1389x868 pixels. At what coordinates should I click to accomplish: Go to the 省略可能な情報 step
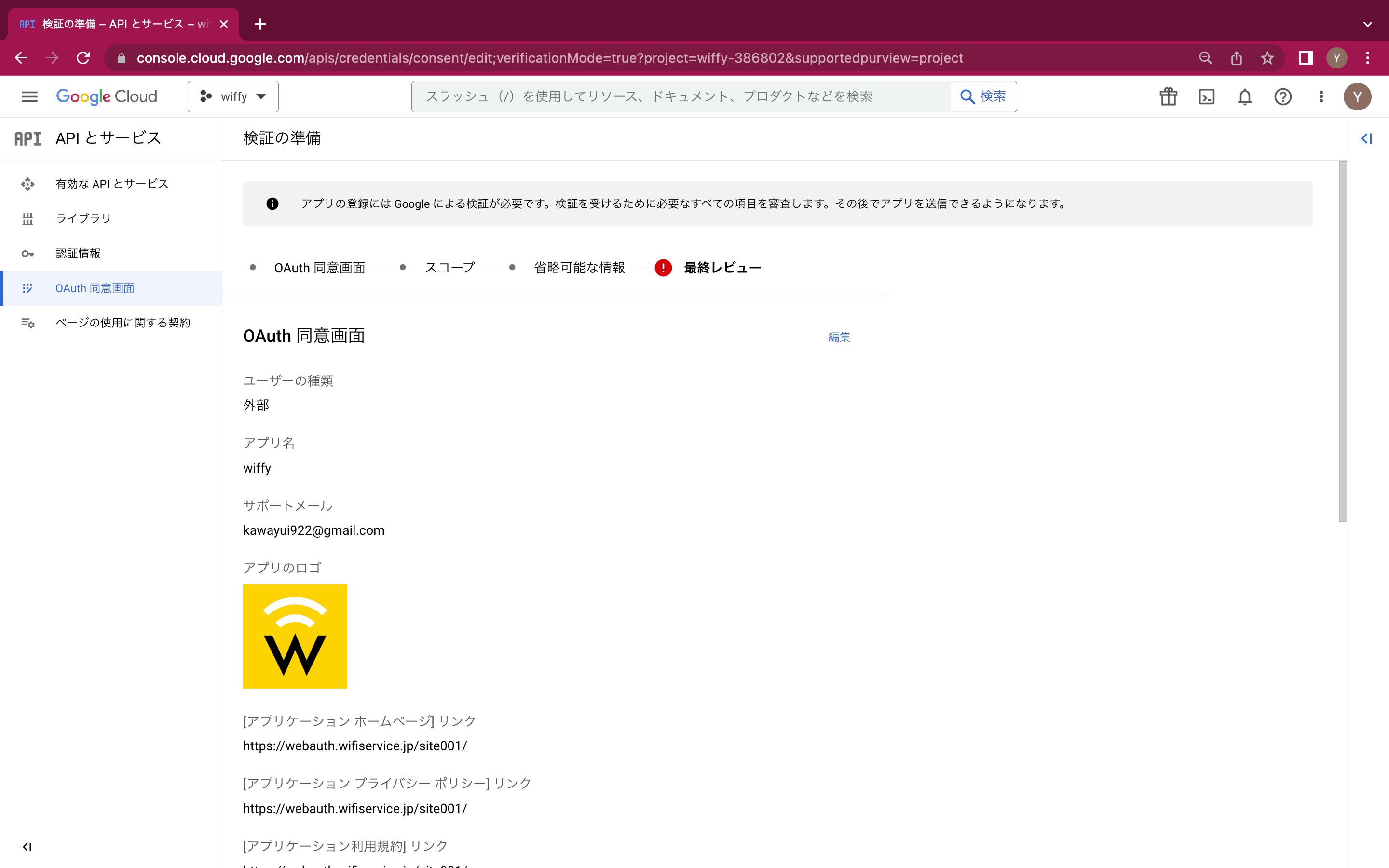[x=579, y=268]
